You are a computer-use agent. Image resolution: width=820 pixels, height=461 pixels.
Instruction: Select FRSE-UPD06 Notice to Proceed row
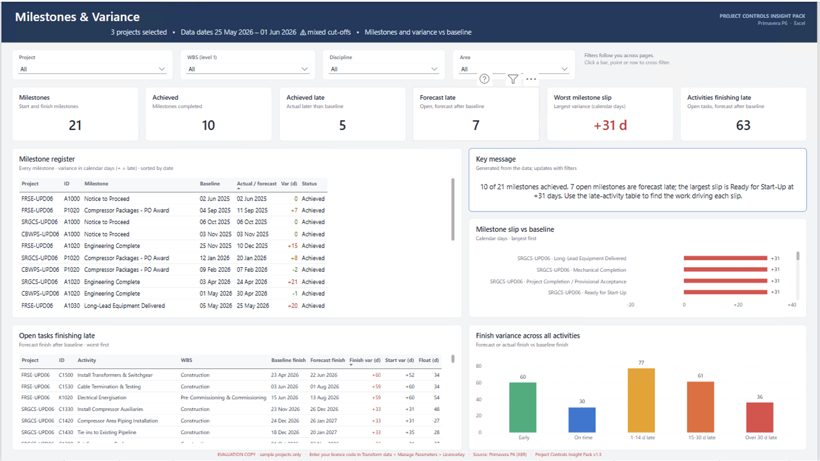click(x=173, y=199)
